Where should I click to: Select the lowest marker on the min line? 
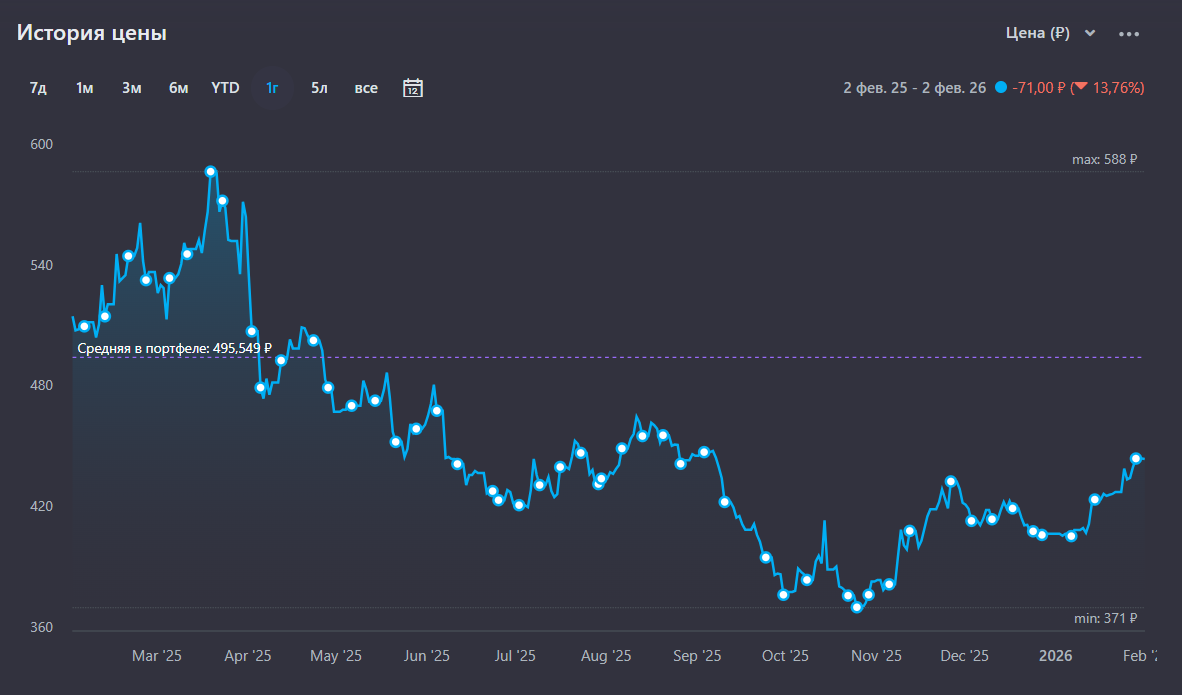856,607
